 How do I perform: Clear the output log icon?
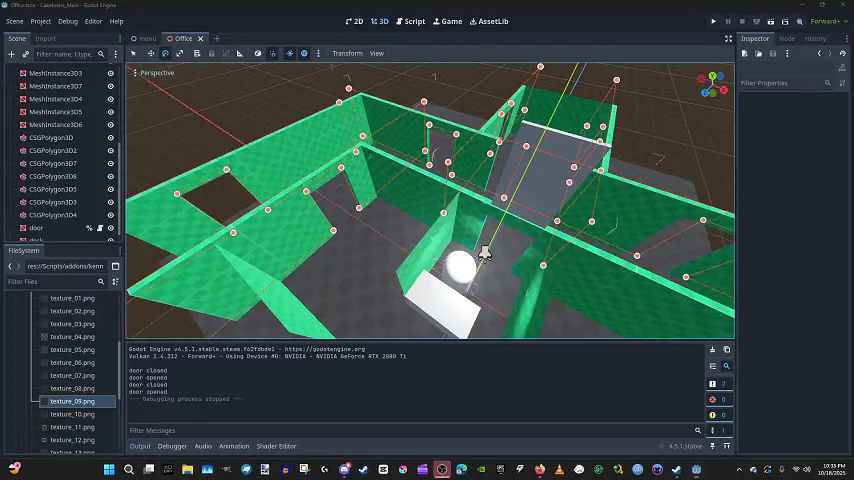[712, 349]
